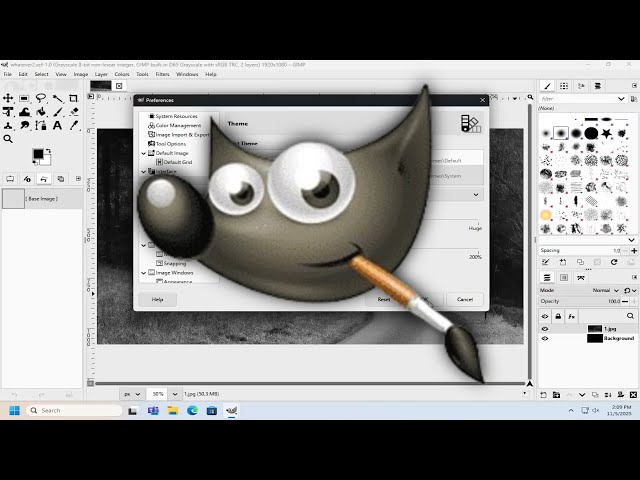Select the Paintbrush tool
Image resolution: width=640 pixels, height=480 pixels.
click(x=58, y=112)
